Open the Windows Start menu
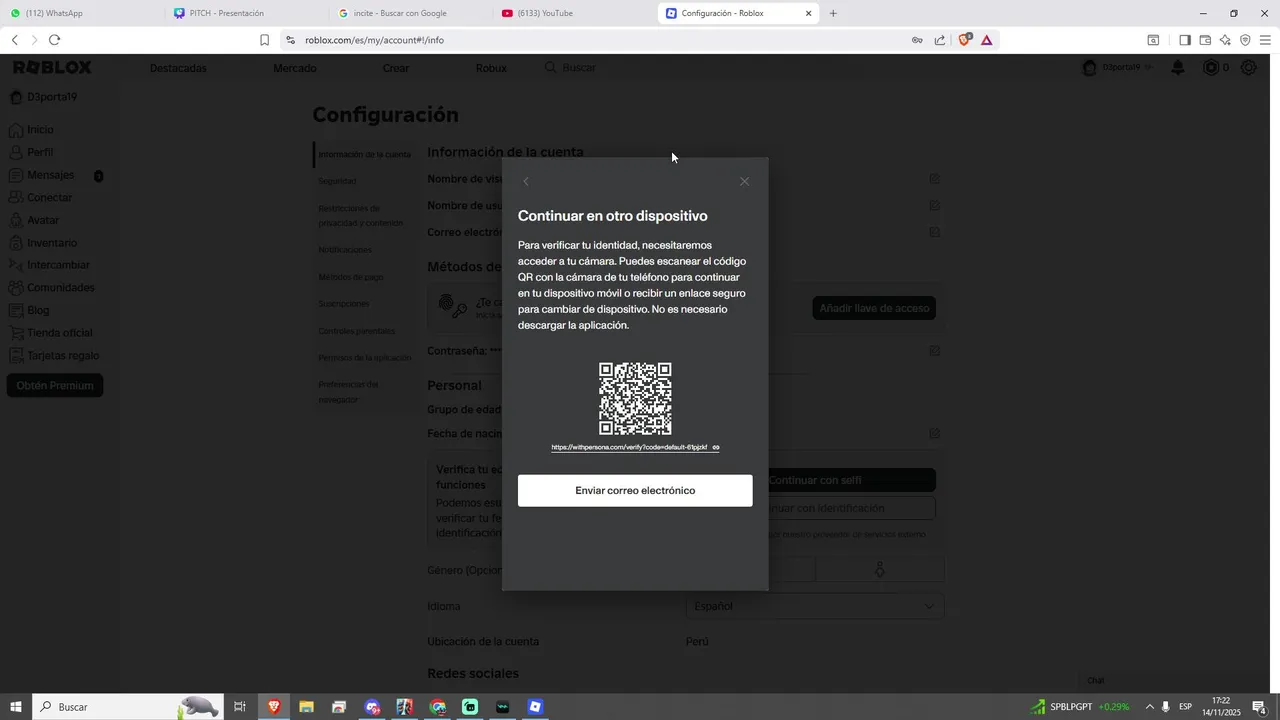This screenshot has width=1280, height=720. [x=16, y=707]
